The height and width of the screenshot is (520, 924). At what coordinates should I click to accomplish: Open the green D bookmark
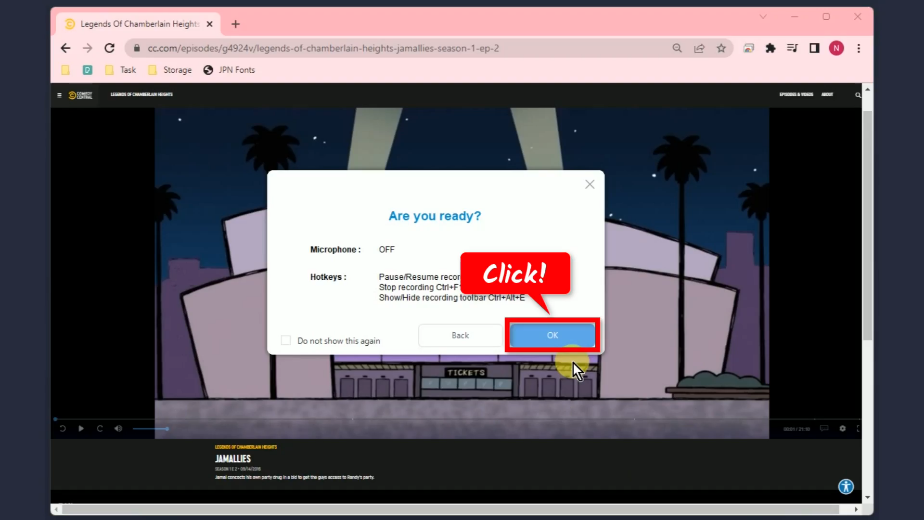tap(87, 70)
